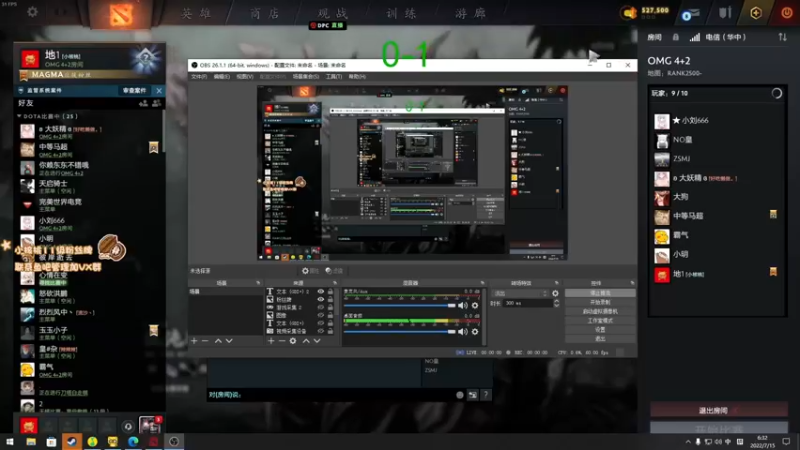Screen dimensions: 800x450
Task: Pop out the 场景 dock panel icon
Action: (x=258, y=283)
